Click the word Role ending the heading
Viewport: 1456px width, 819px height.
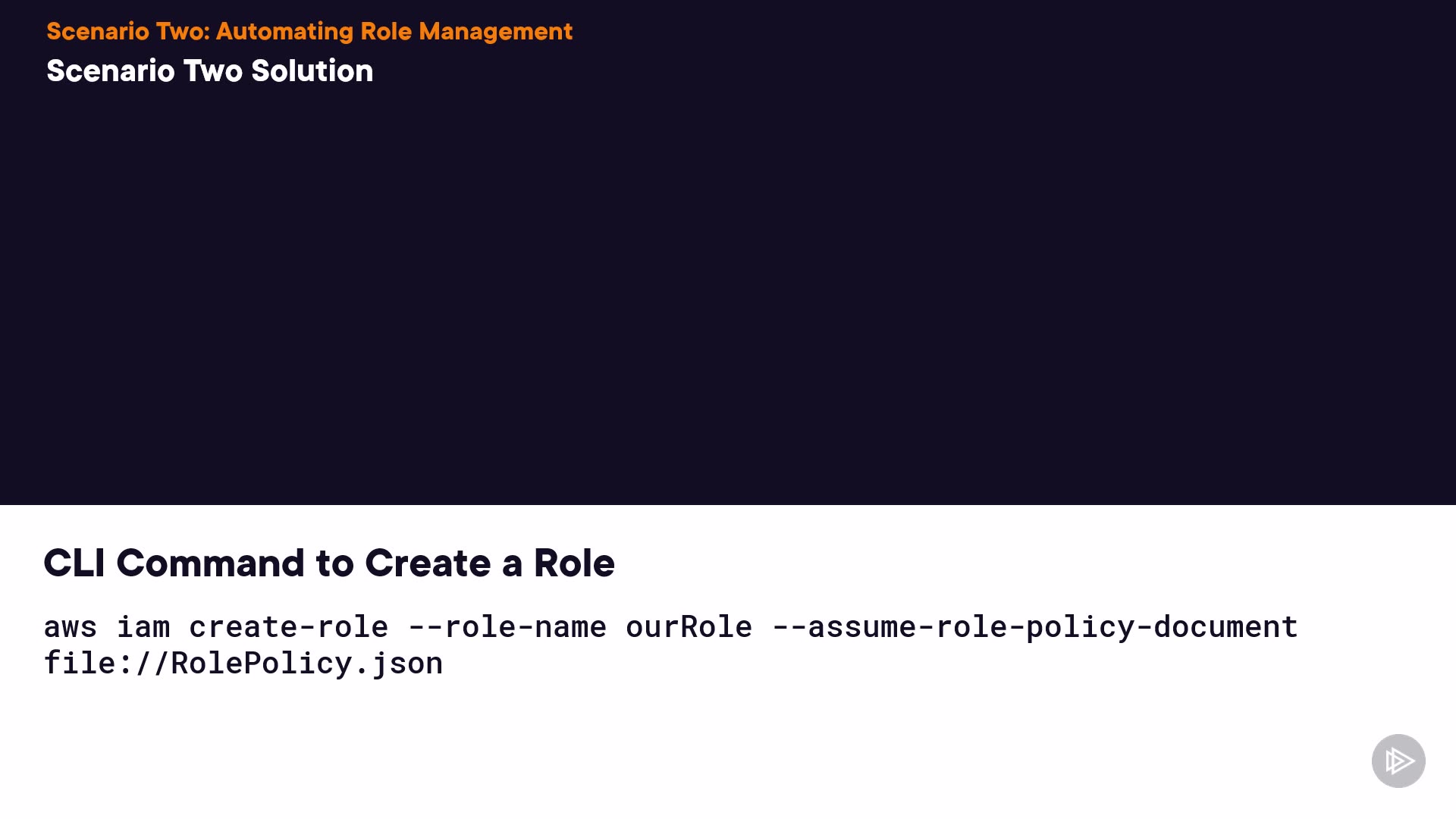coord(574,563)
